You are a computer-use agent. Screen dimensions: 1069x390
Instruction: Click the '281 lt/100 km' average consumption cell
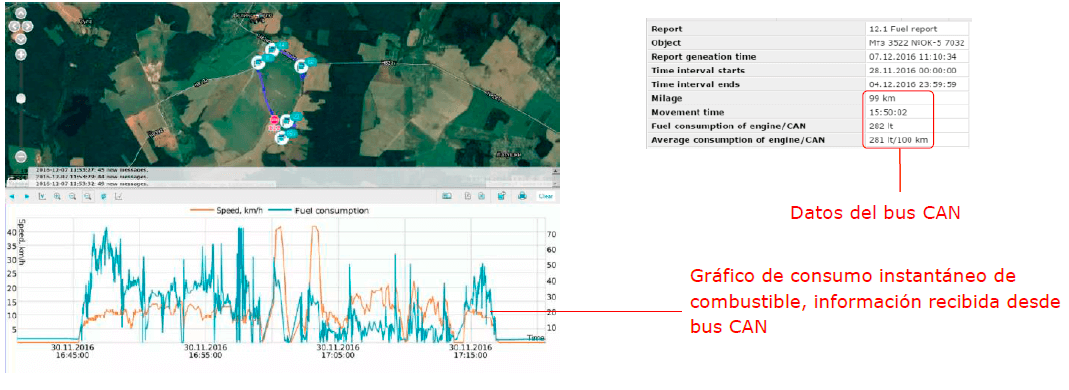[x=917, y=140]
